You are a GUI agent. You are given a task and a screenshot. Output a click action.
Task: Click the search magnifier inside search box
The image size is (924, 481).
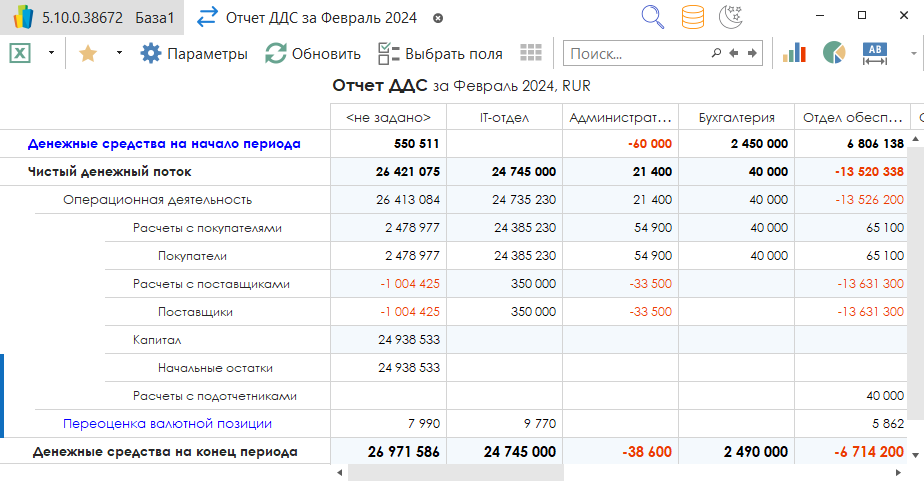(716, 53)
